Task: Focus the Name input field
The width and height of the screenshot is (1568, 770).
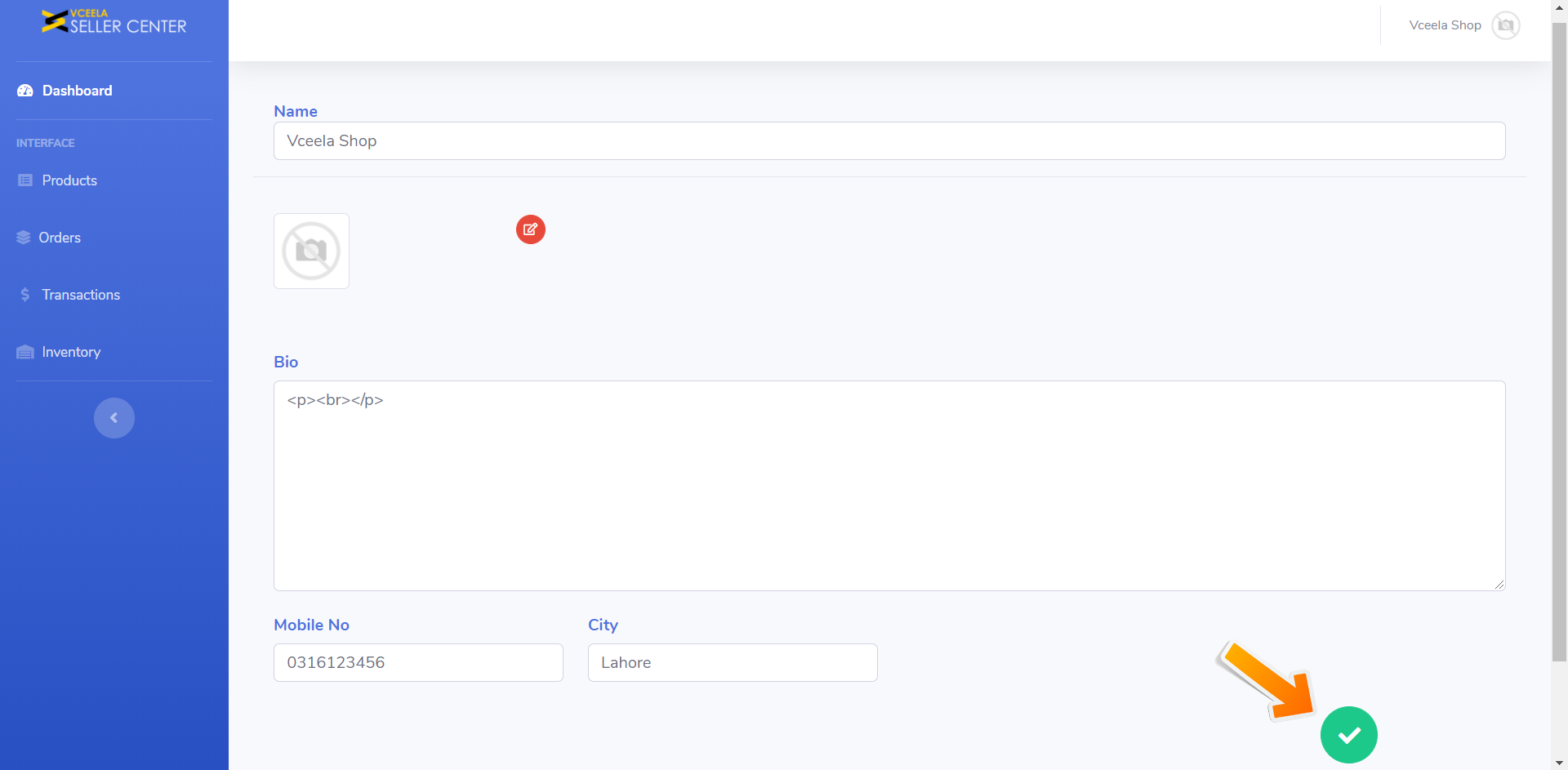Action: [889, 141]
